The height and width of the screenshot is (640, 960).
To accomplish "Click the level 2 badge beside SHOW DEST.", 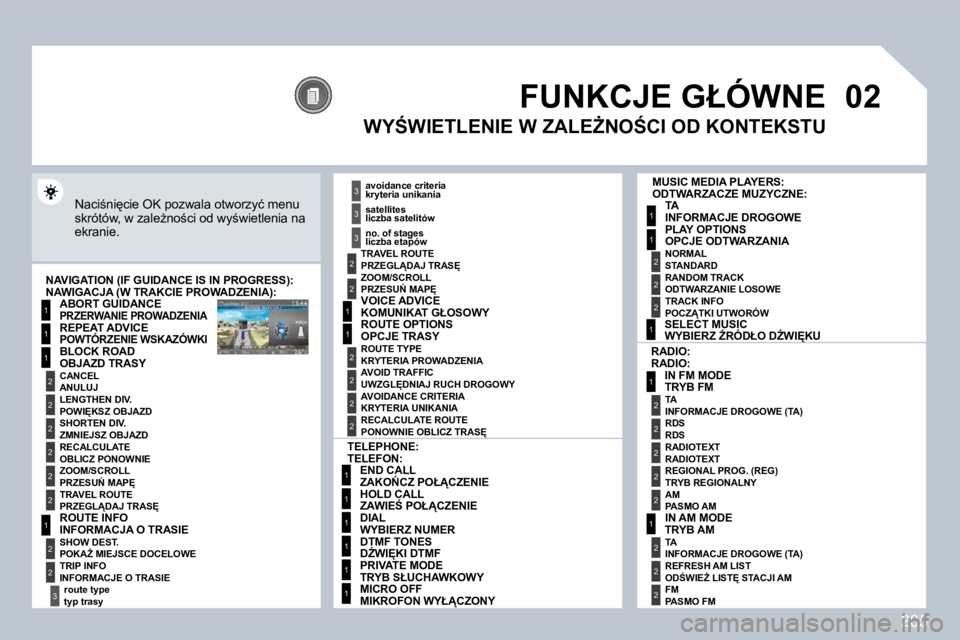I will (50, 548).
